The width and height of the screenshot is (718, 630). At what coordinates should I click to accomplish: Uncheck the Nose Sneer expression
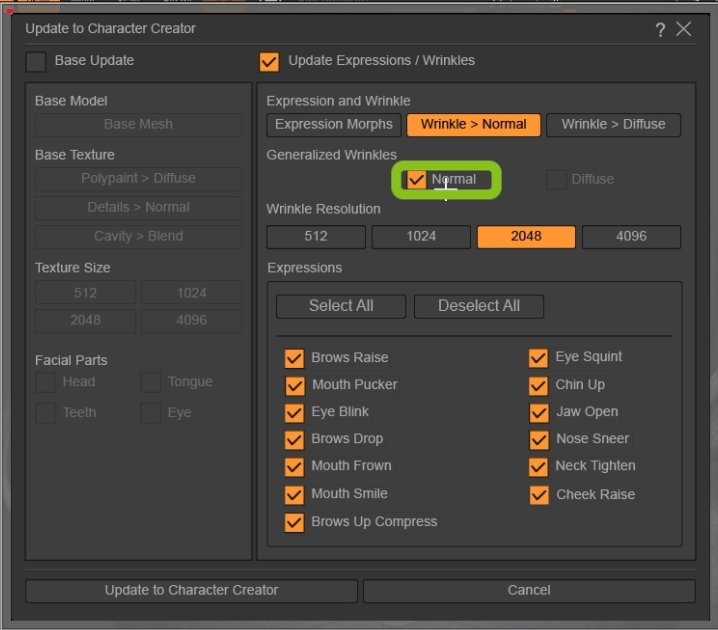[x=539, y=440]
